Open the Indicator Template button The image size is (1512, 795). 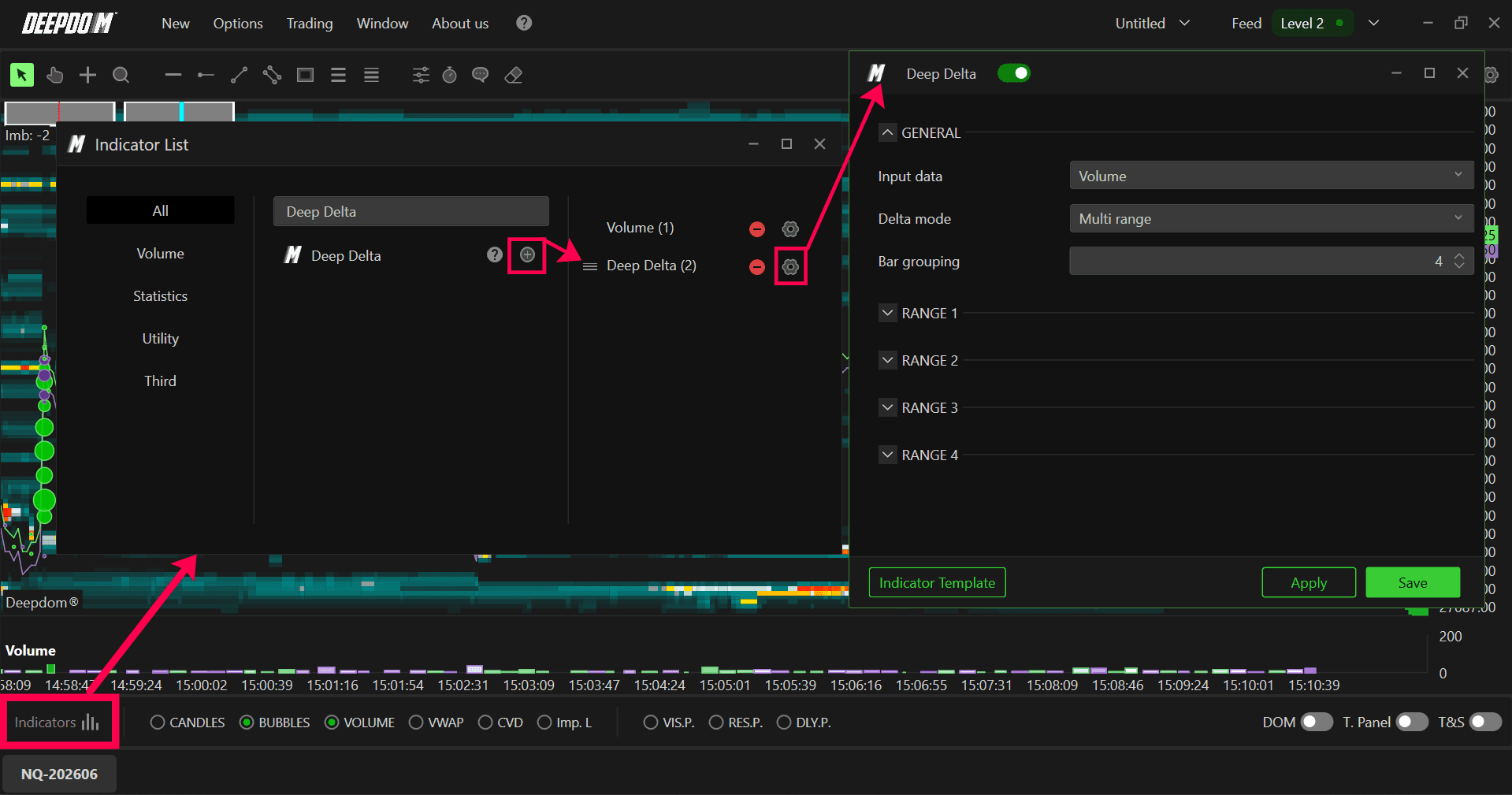(937, 582)
